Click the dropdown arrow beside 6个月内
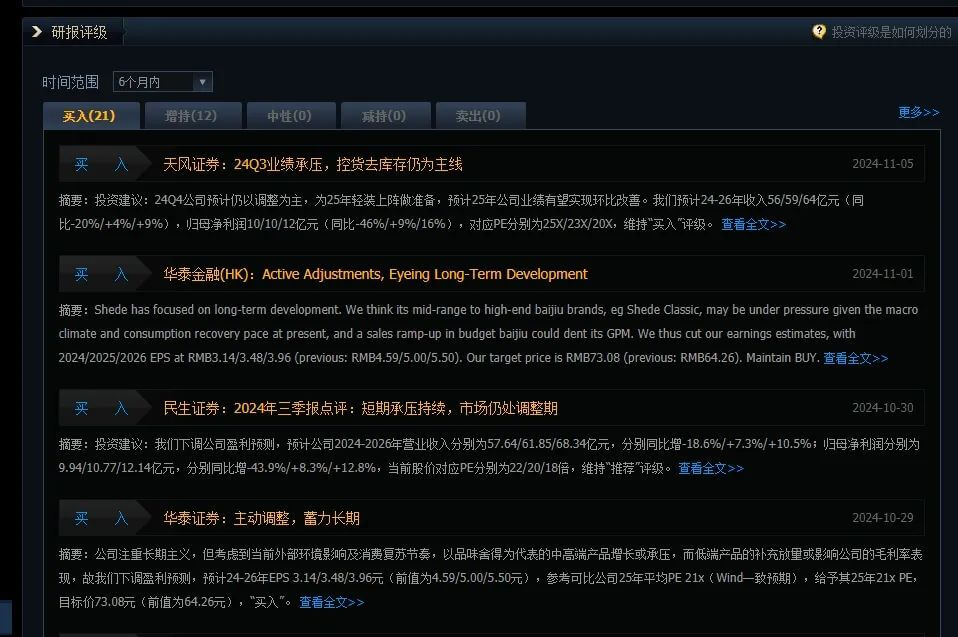Image resolution: width=958 pixels, height=637 pixels. click(x=202, y=82)
